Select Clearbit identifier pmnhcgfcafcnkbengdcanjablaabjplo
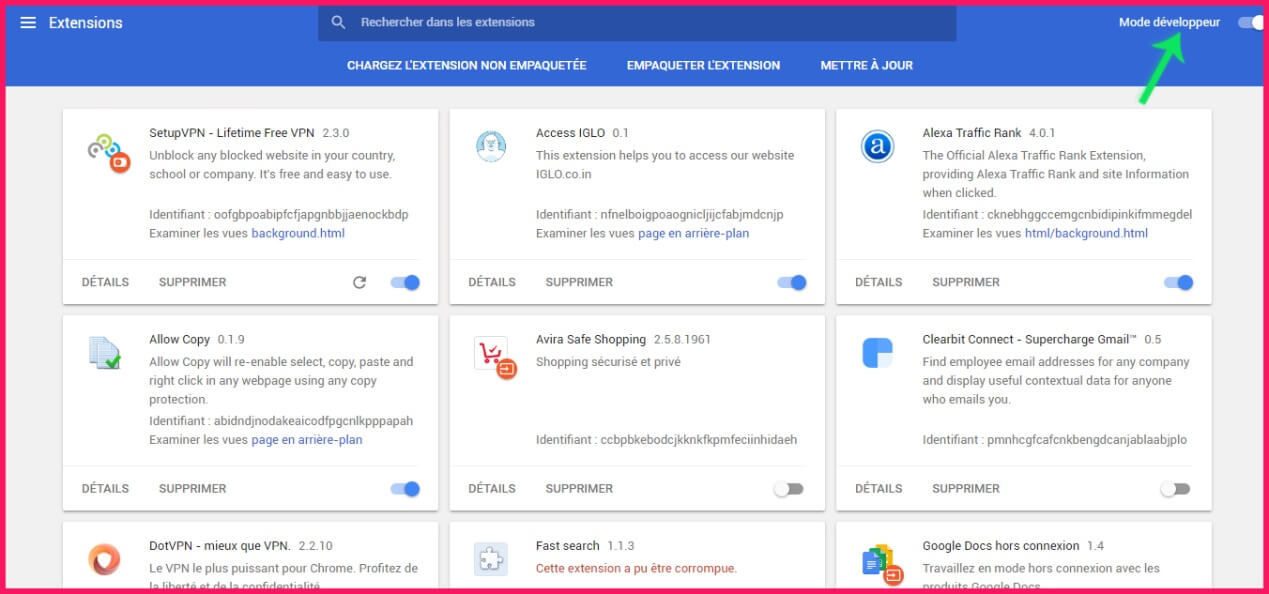 1086,440
